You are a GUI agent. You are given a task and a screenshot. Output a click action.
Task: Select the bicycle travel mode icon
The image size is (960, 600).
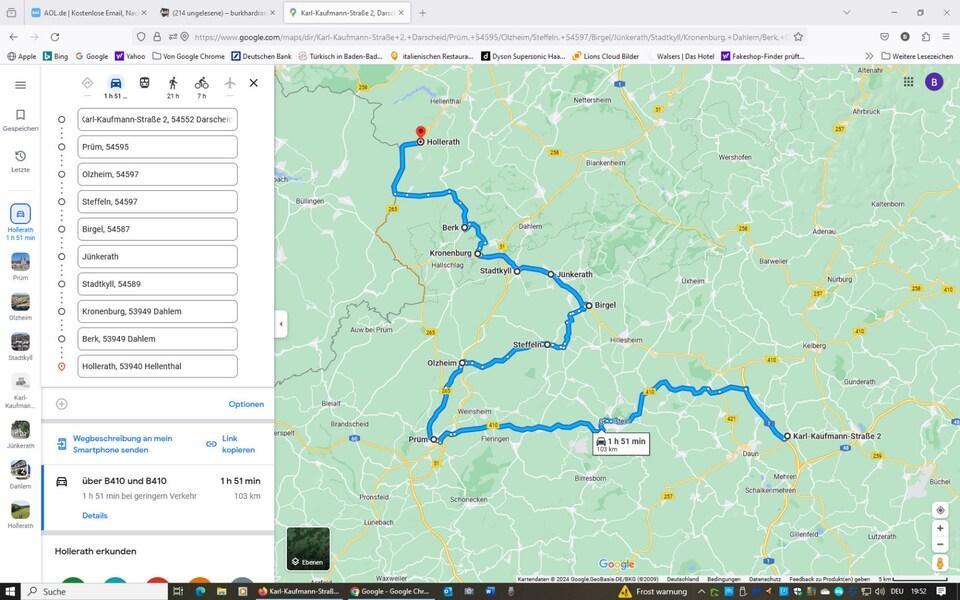point(201,83)
